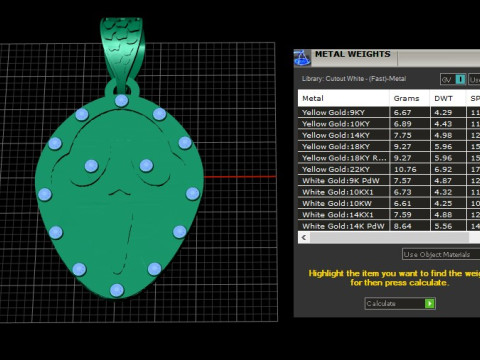Click the bottommost blue gem on the pendant
The width and height of the screenshot is (480, 360).
tap(117, 290)
